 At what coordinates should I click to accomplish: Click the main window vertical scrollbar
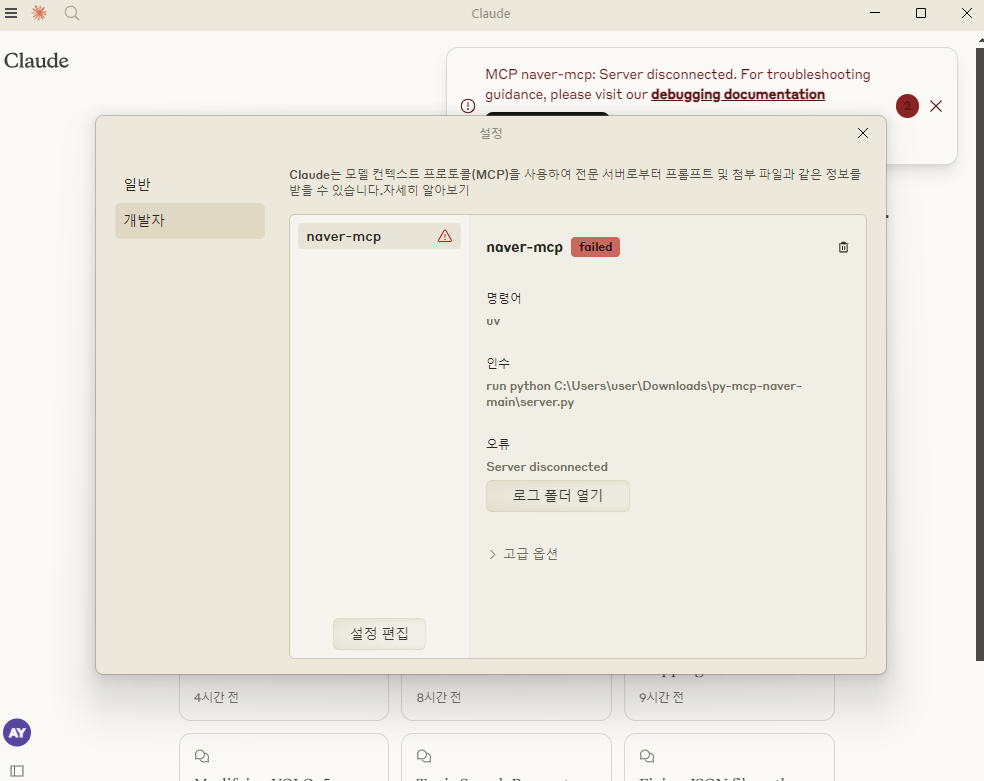(980, 353)
